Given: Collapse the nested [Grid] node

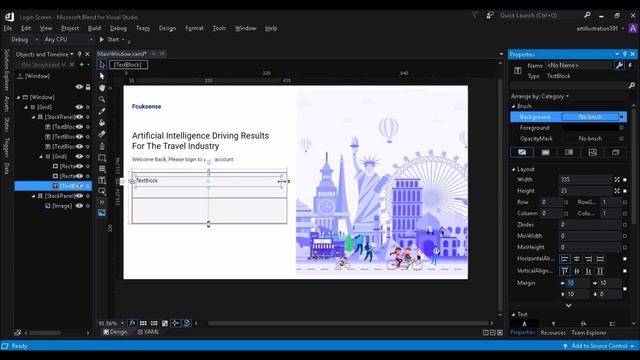Looking at the screenshot, I should click(x=41, y=156).
